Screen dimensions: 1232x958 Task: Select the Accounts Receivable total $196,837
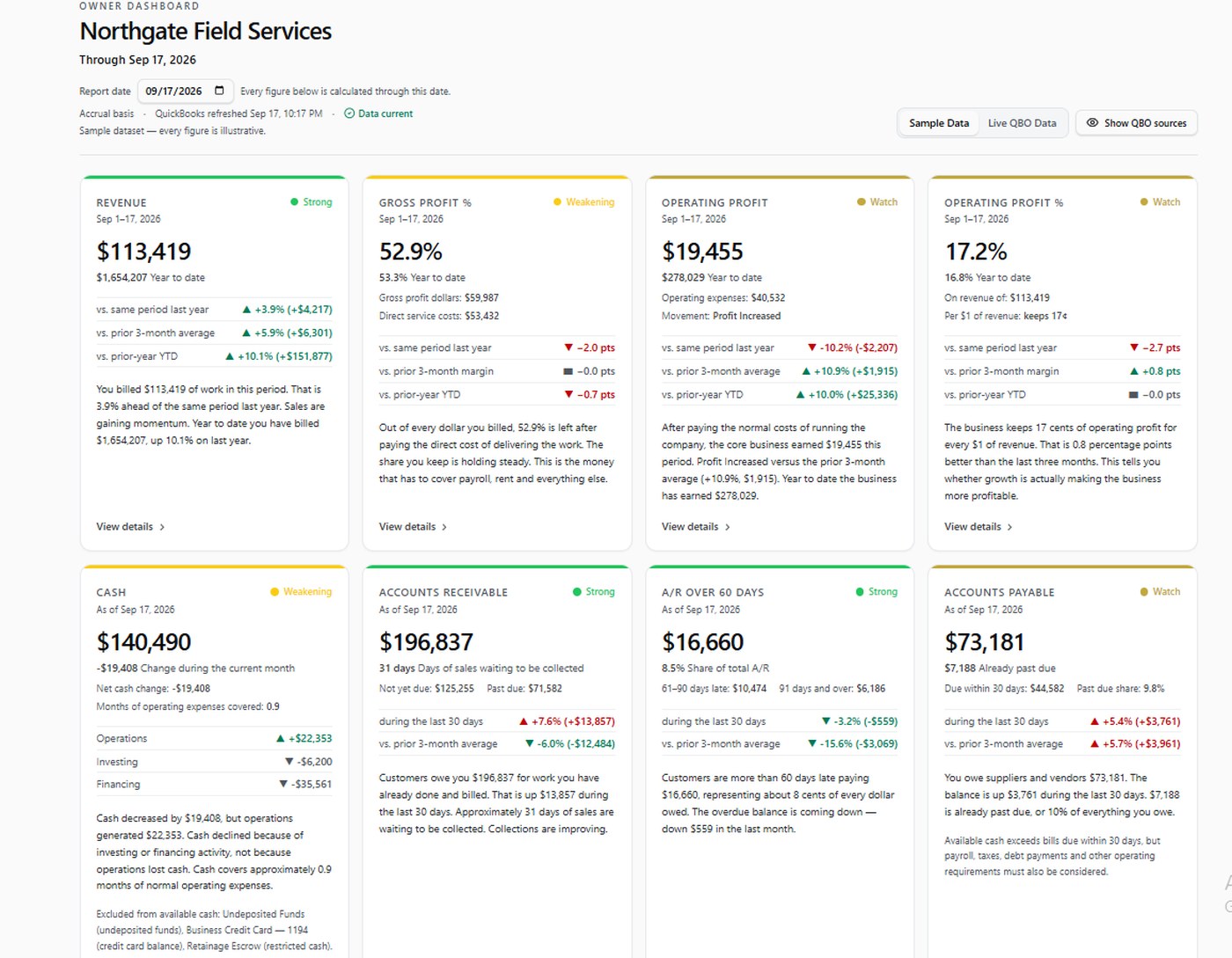[x=426, y=642]
